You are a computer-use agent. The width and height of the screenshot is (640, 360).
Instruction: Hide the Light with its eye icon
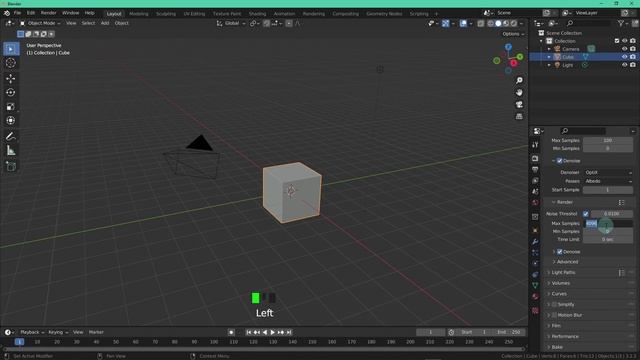[x=624, y=65]
